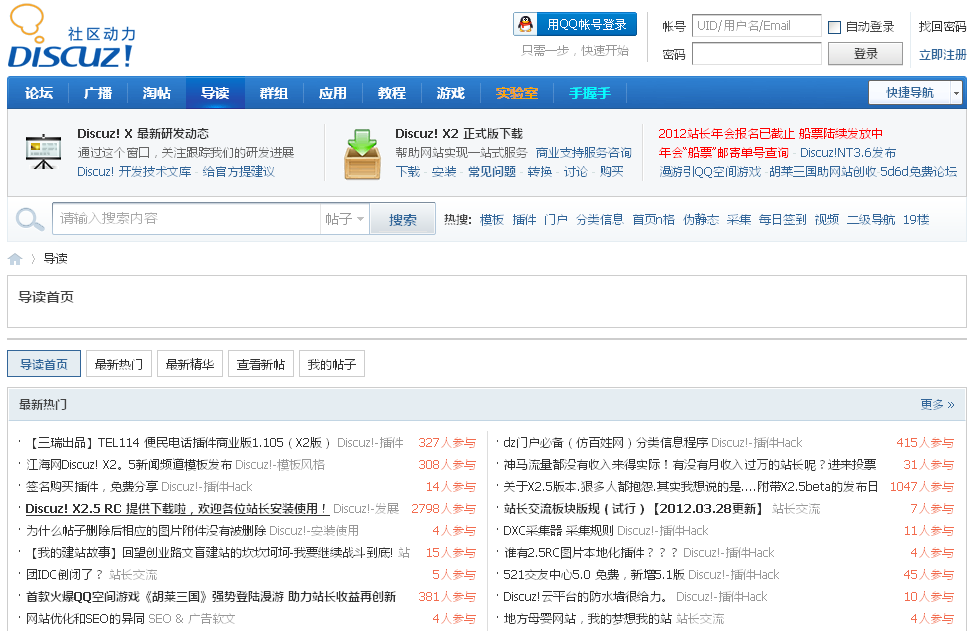Click hot search term 分类信息
The height and width of the screenshot is (631, 978).
click(x=599, y=219)
